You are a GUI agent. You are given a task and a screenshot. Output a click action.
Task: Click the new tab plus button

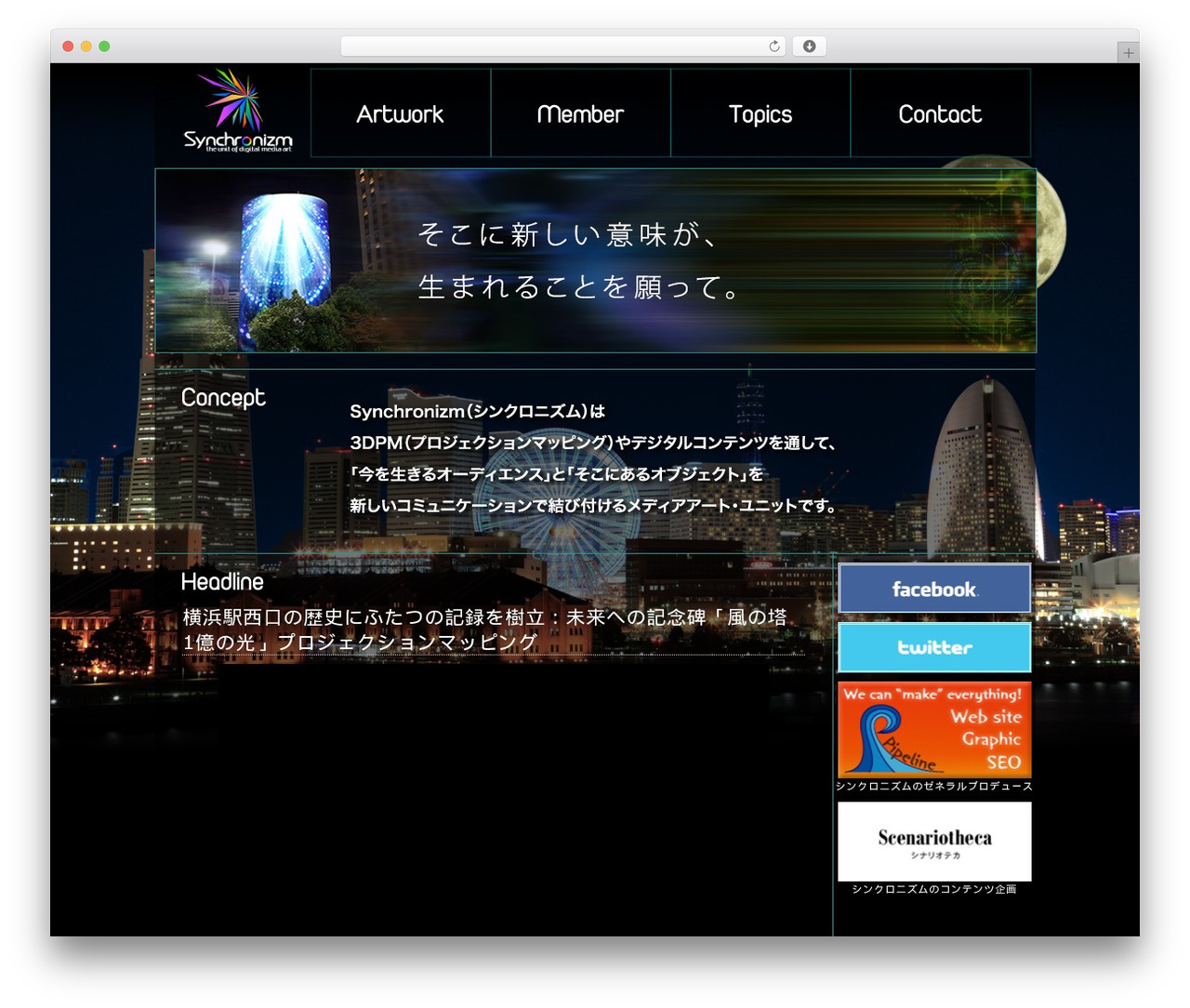[x=1129, y=53]
